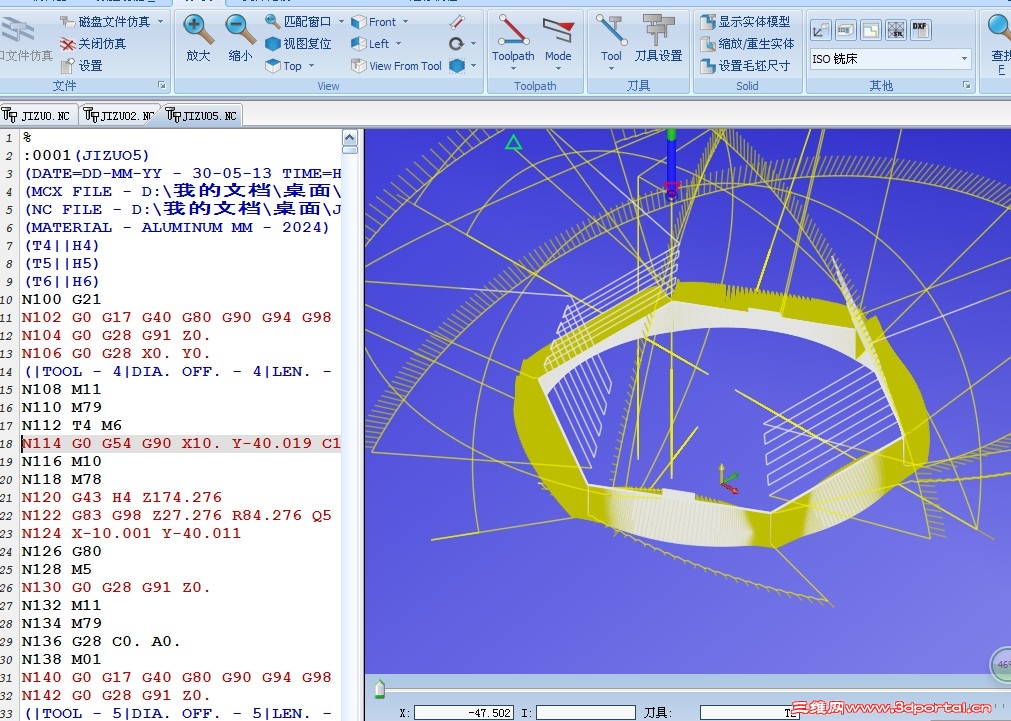
Task: Click the 刀具 tool number field
Action: pyautogui.click(x=750, y=713)
